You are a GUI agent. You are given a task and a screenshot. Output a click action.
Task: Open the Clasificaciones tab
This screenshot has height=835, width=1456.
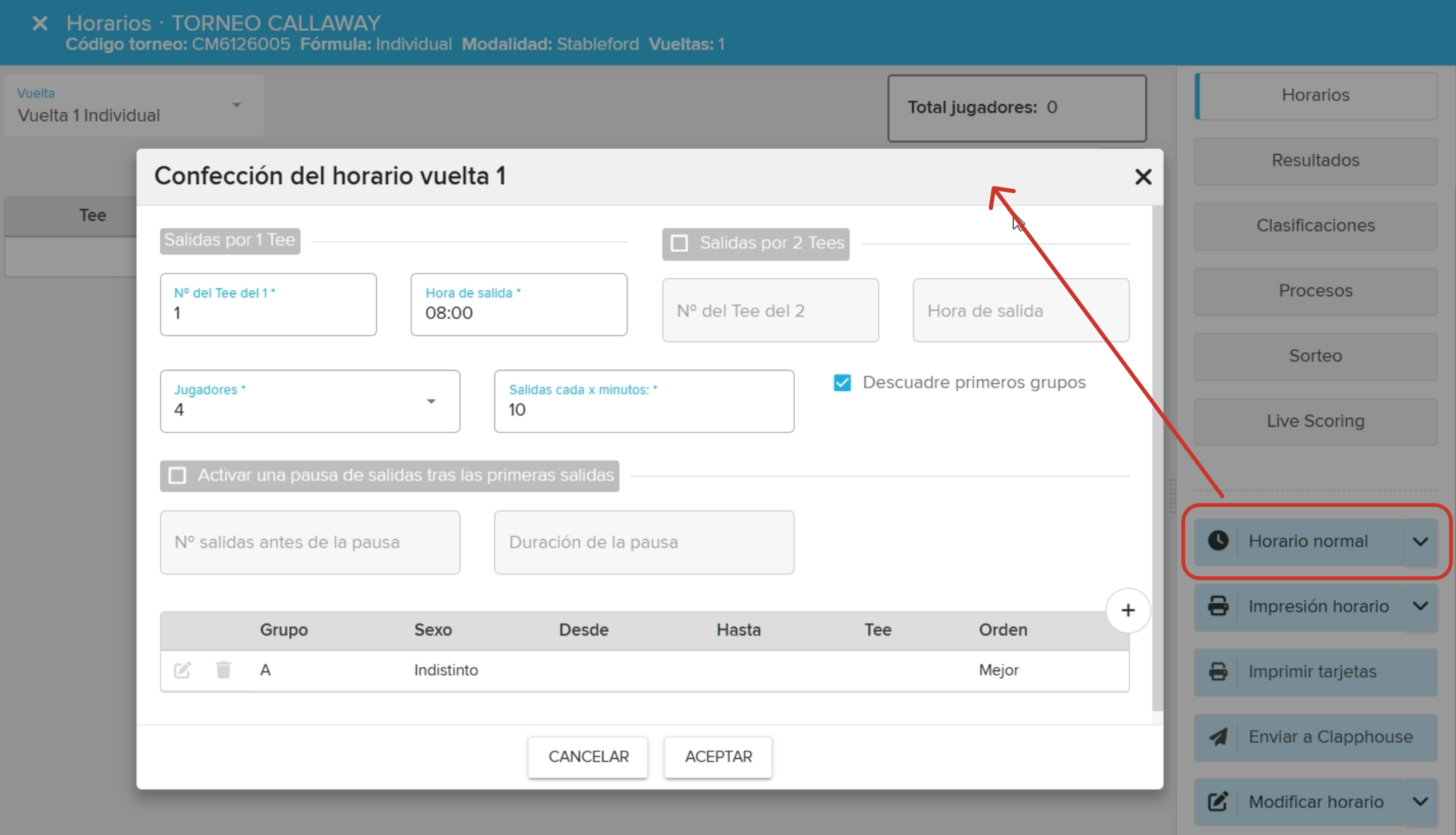point(1316,225)
